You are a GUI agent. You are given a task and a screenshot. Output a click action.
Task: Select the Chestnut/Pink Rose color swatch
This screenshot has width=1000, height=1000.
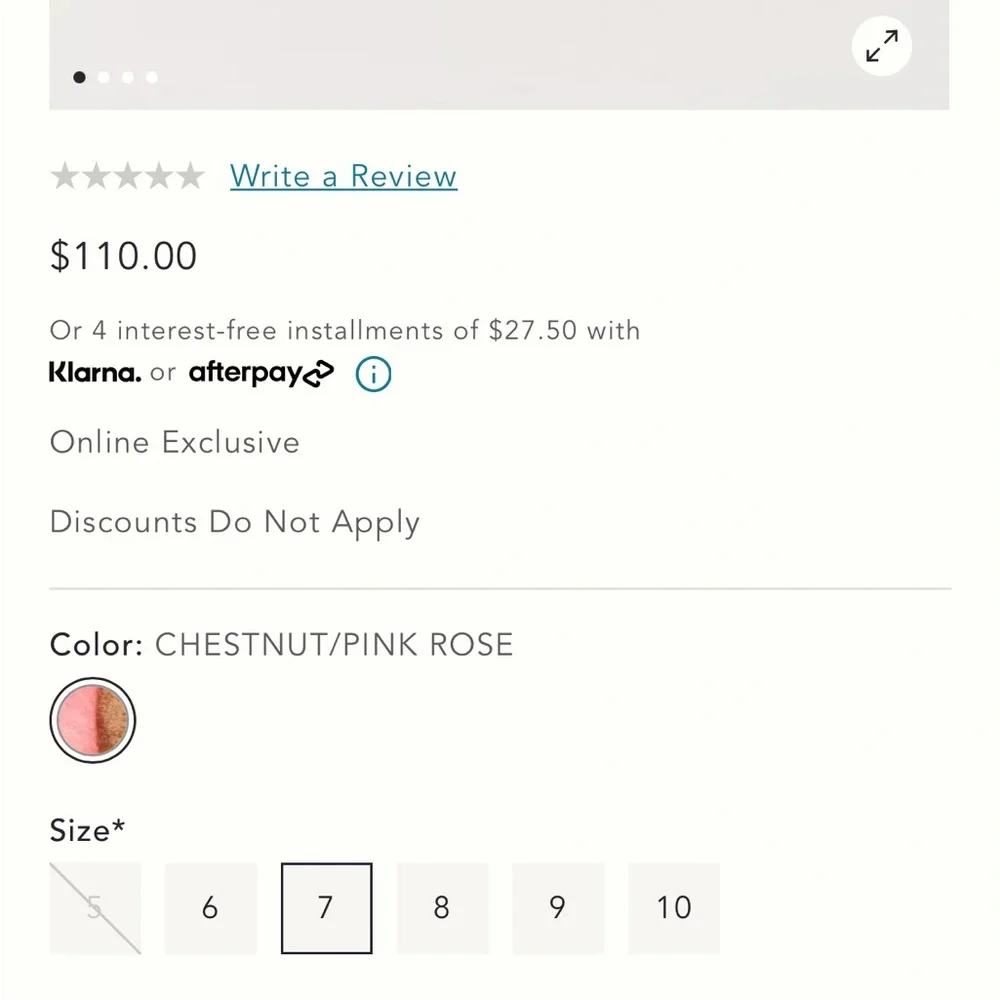coord(92,719)
